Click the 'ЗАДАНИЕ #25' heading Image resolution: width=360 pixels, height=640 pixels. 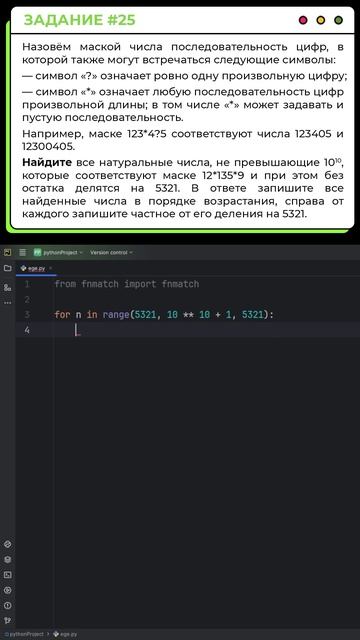click(x=80, y=20)
